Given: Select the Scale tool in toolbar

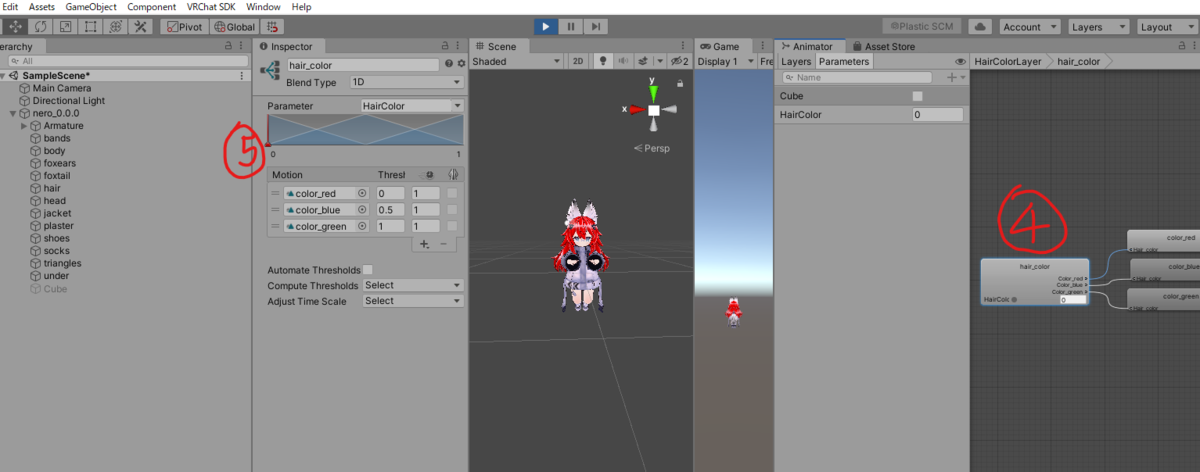Looking at the screenshot, I should pyautogui.click(x=67, y=27).
